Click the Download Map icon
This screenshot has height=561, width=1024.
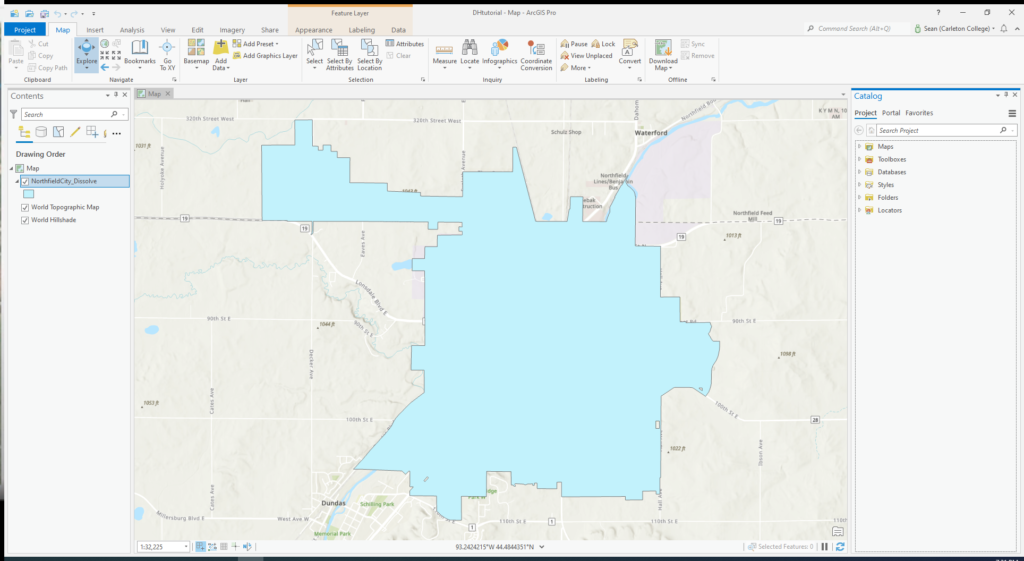tap(663, 47)
